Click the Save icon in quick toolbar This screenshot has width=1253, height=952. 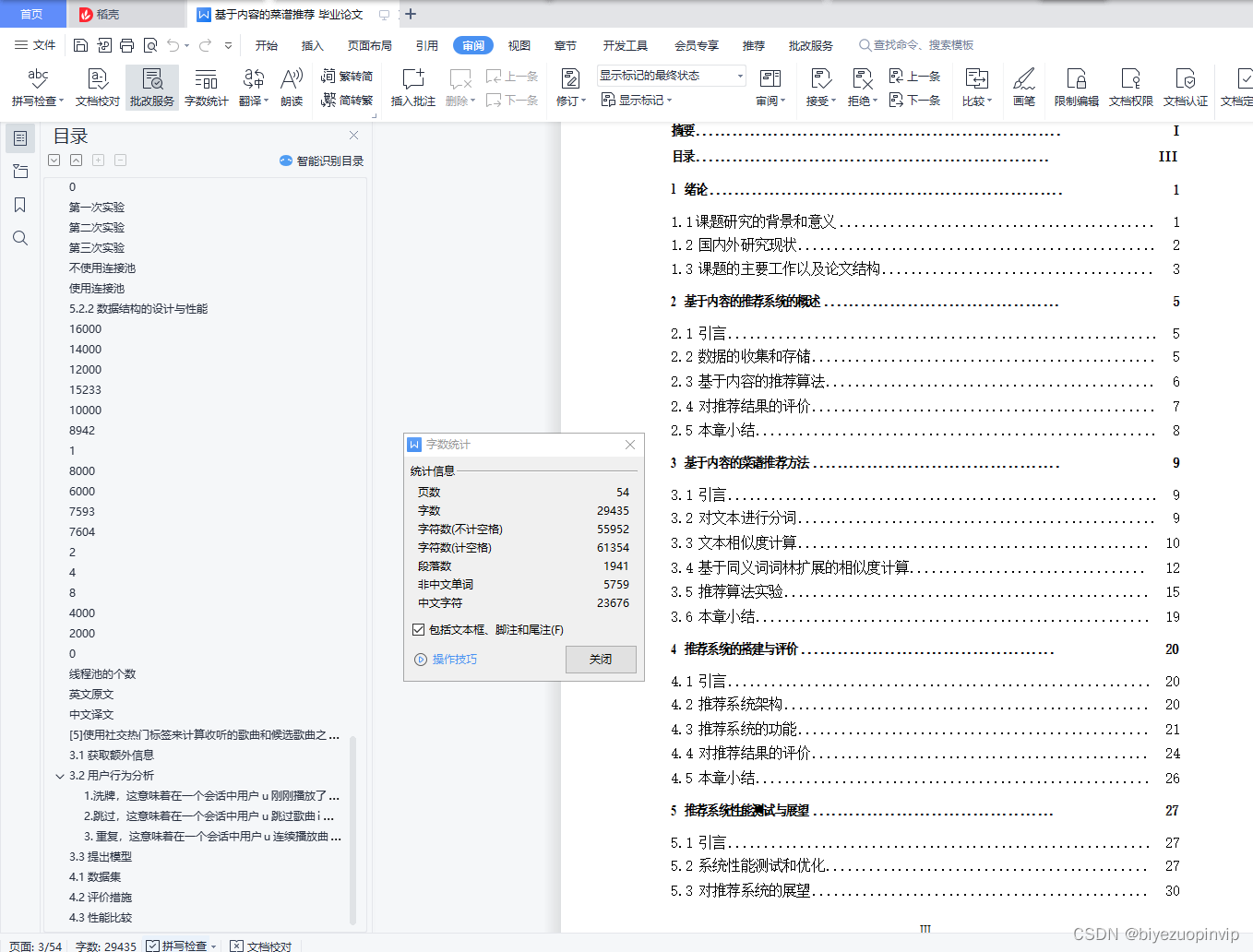(80, 45)
